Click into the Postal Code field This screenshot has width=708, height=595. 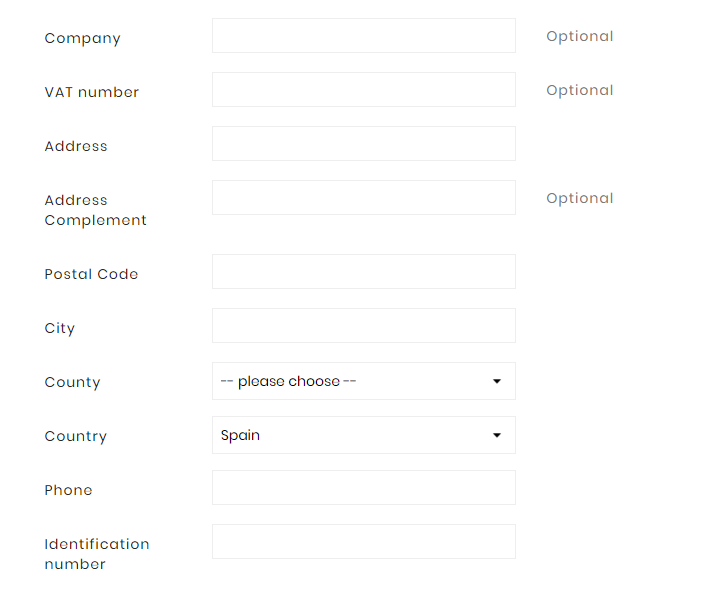[x=363, y=272]
